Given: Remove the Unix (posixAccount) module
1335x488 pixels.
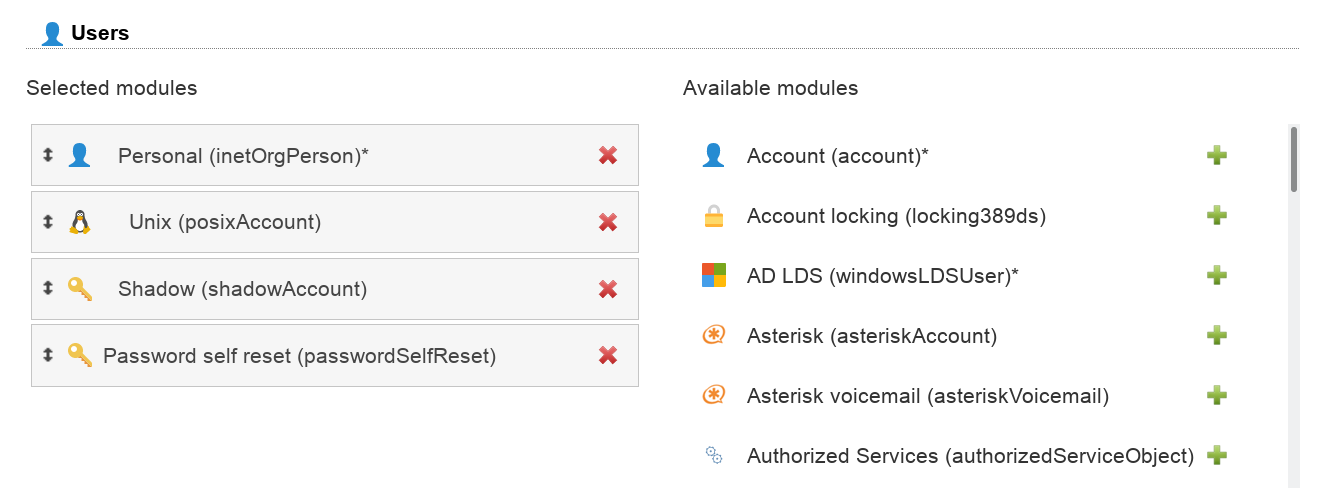Looking at the screenshot, I should pos(607,222).
